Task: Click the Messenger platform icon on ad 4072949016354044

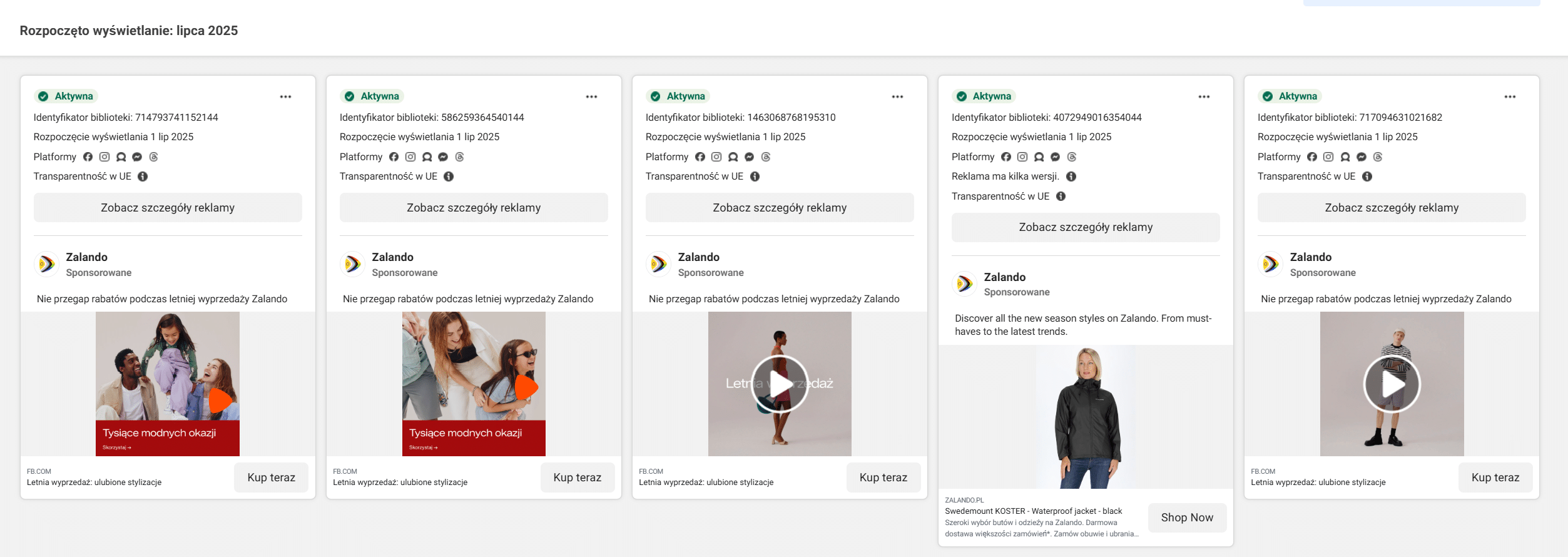Action: coord(1055,157)
